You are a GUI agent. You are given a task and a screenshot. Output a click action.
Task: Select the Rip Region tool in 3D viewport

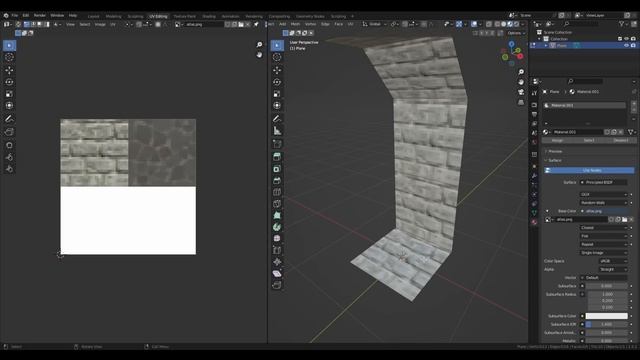click(277, 285)
